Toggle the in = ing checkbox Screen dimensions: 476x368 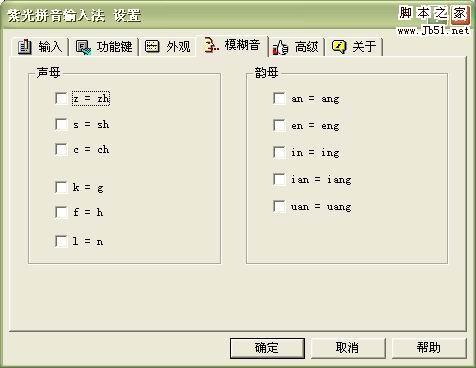(279, 152)
